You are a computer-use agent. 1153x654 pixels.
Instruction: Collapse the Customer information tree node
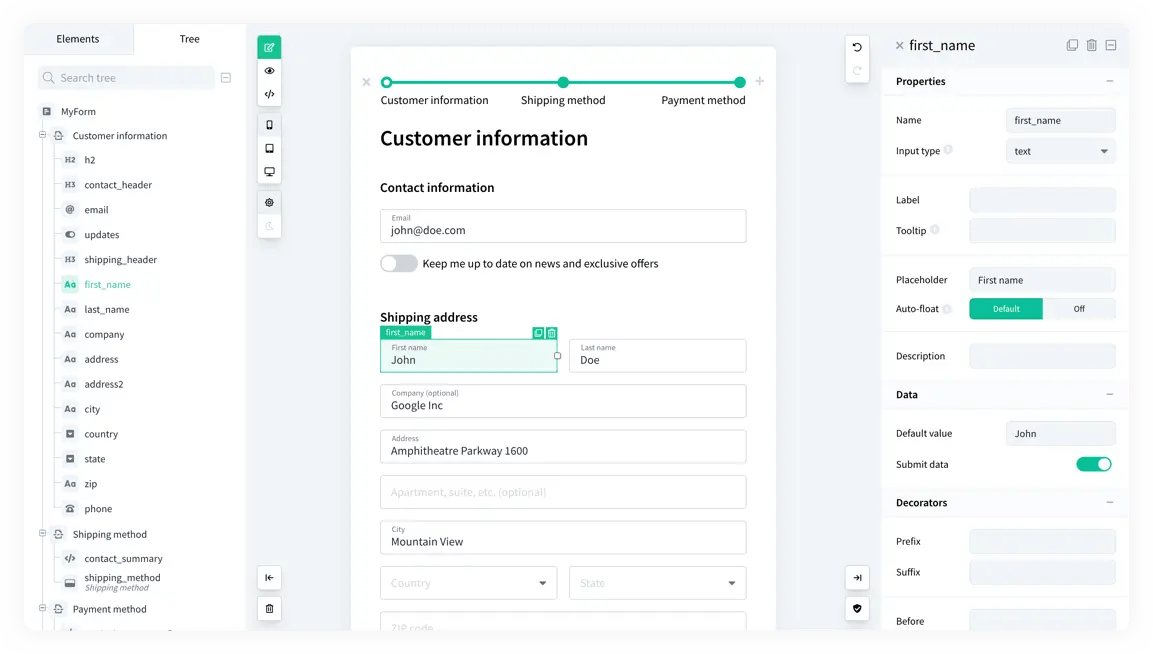42,135
